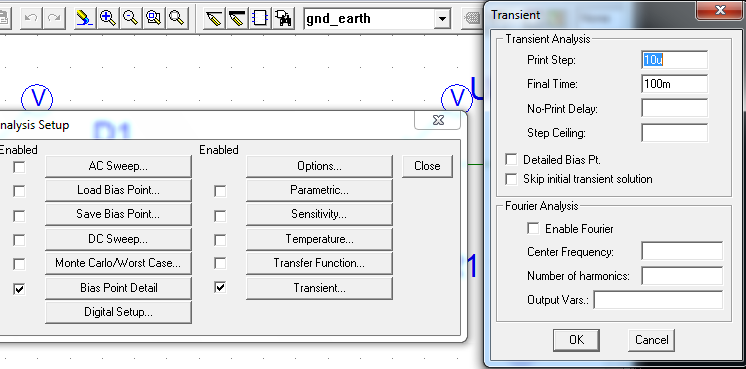
Task: Click the Redo toolbar icon
Action: 54,19
